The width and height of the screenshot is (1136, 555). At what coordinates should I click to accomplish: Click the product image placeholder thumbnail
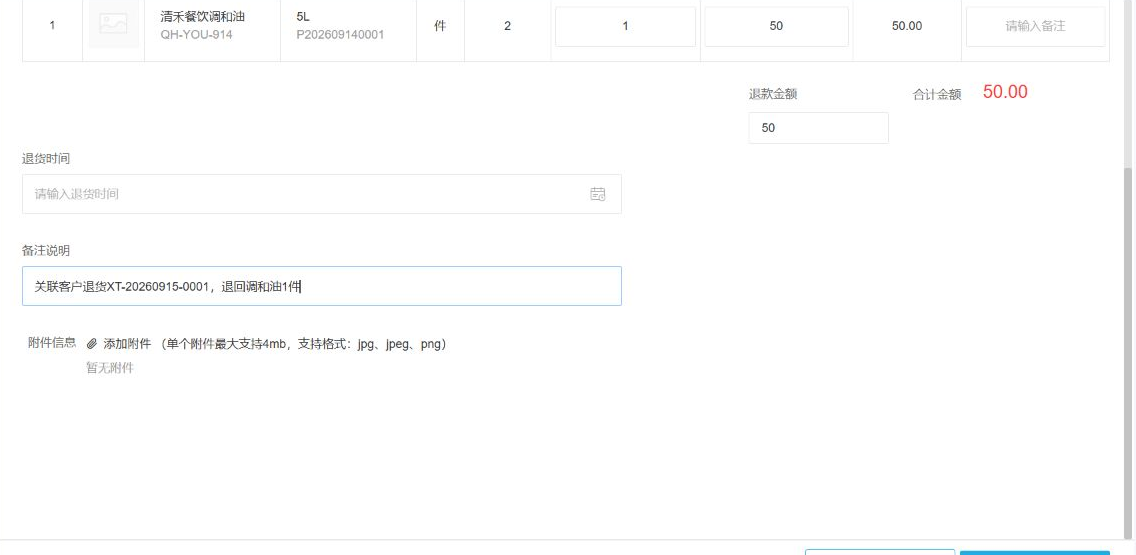114,24
